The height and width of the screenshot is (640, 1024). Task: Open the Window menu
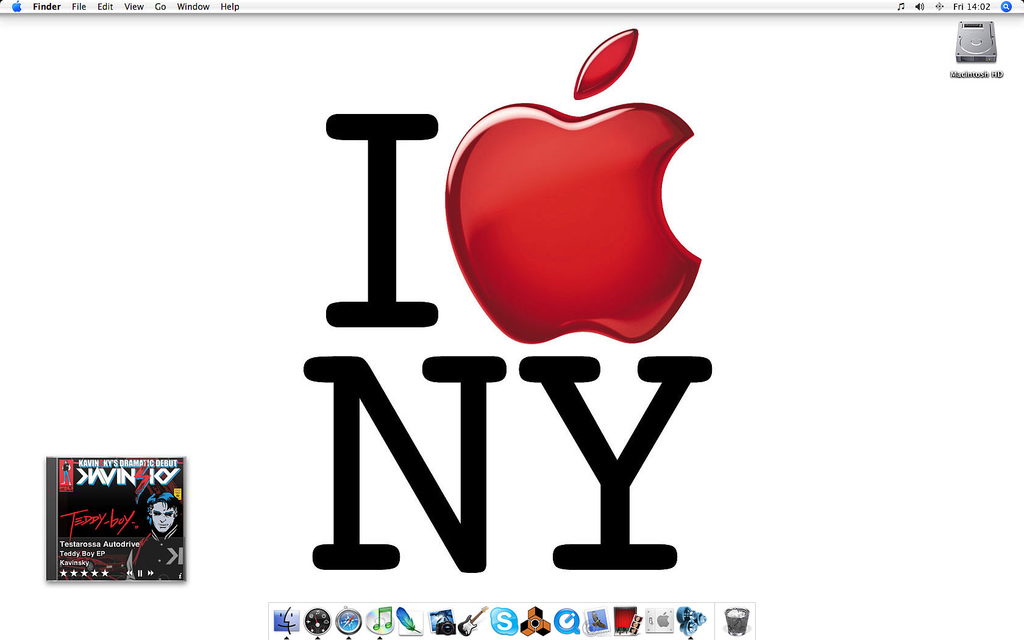coord(193,7)
